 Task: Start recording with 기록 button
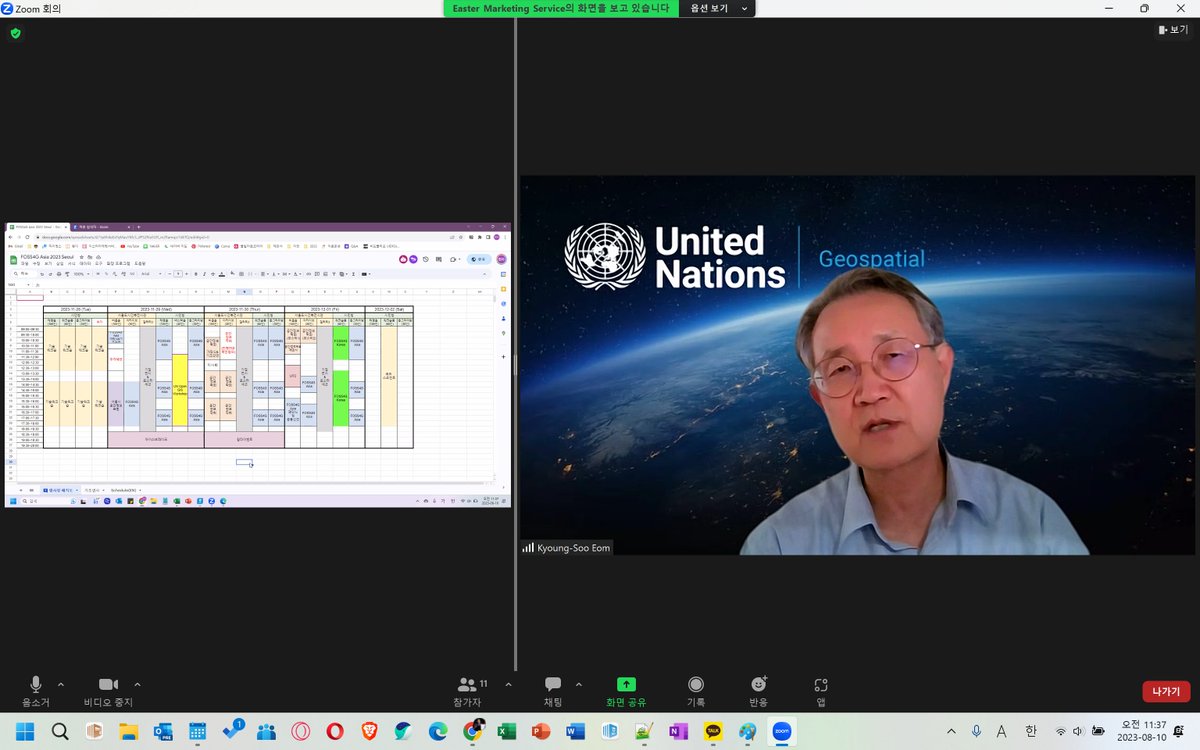(696, 691)
